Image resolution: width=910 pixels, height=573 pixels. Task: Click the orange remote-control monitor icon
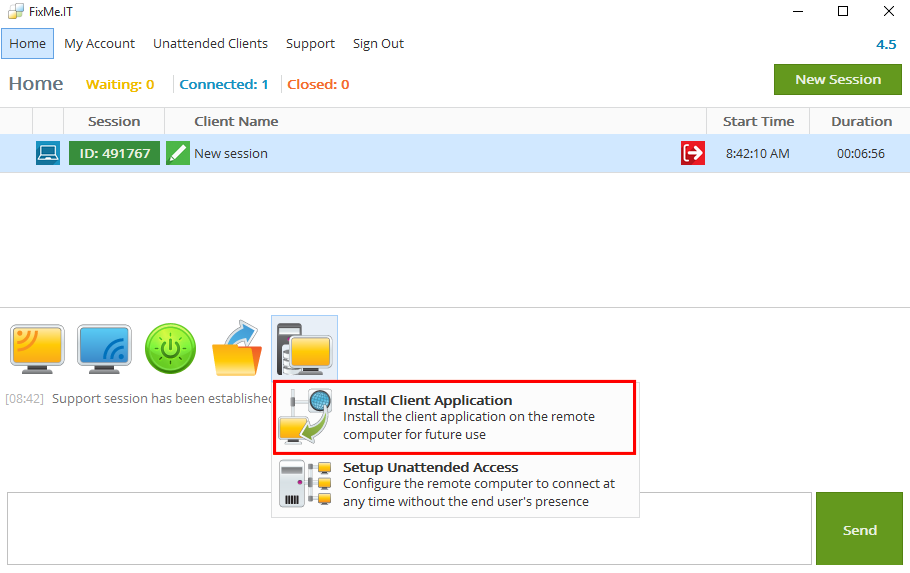pyautogui.click(x=37, y=349)
